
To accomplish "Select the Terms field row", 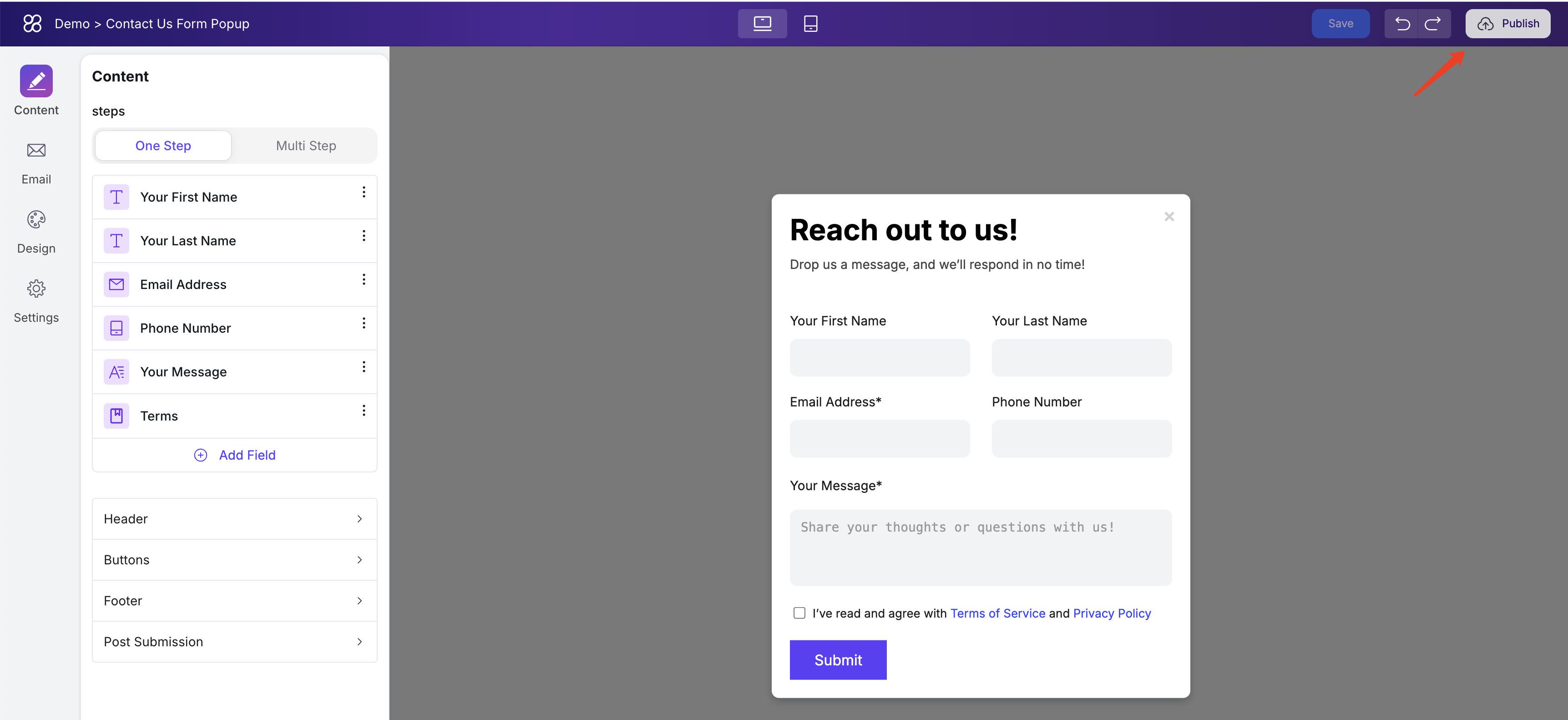I will pyautogui.click(x=235, y=416).
